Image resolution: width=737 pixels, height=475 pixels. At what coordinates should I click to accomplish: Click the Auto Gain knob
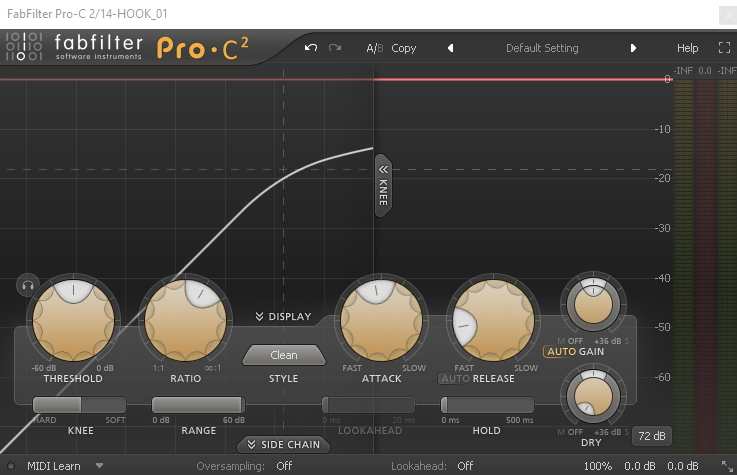click(593, 305)
